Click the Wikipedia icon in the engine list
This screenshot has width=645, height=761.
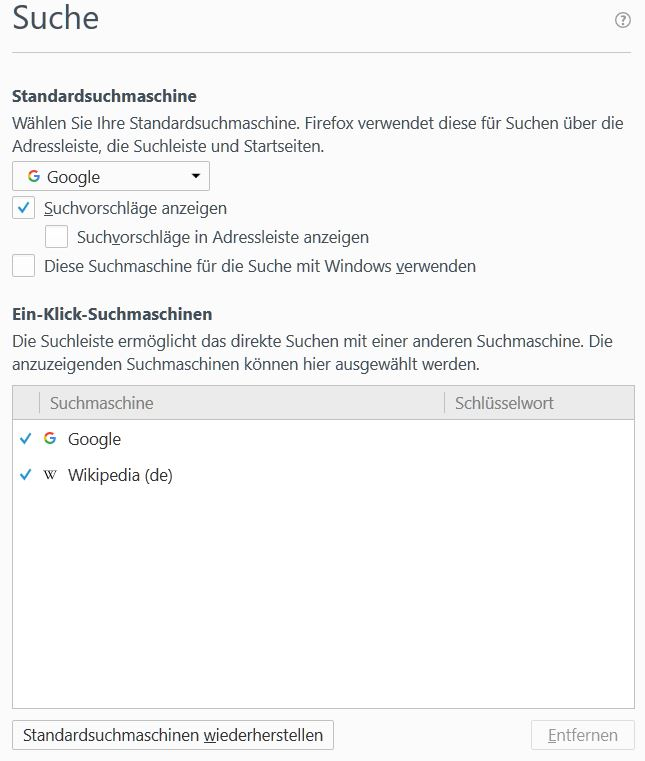tap(50, 475)
